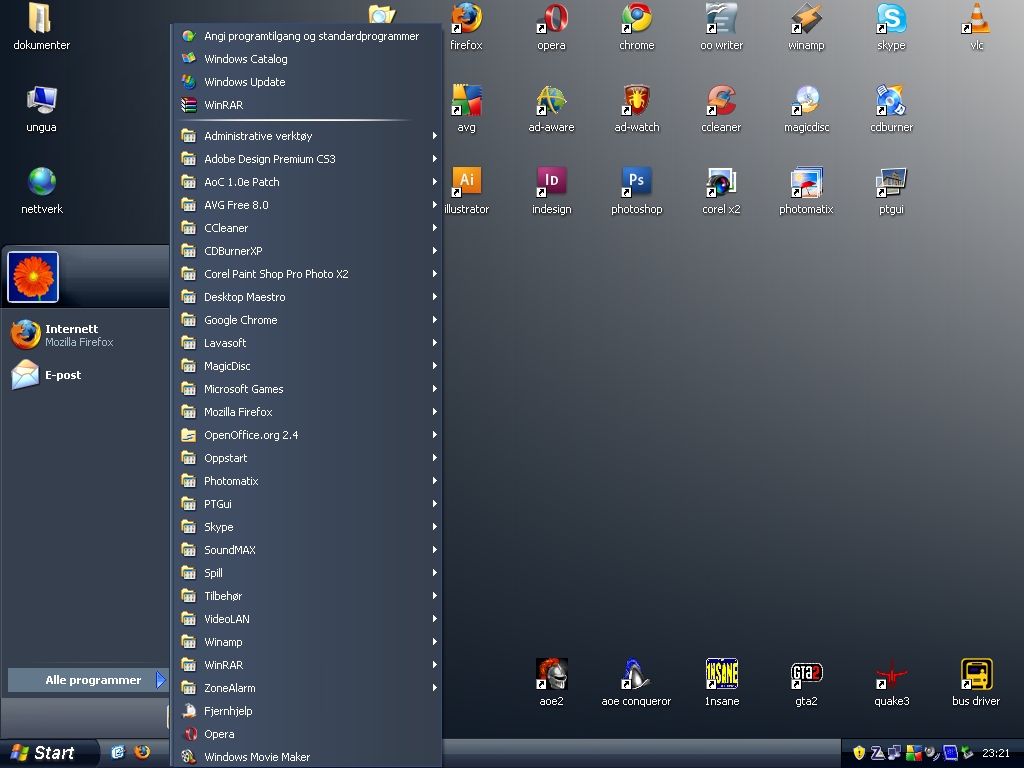Expand the ZoneAlarm folder
This screenshot has height=768, width=1024.
308,688
